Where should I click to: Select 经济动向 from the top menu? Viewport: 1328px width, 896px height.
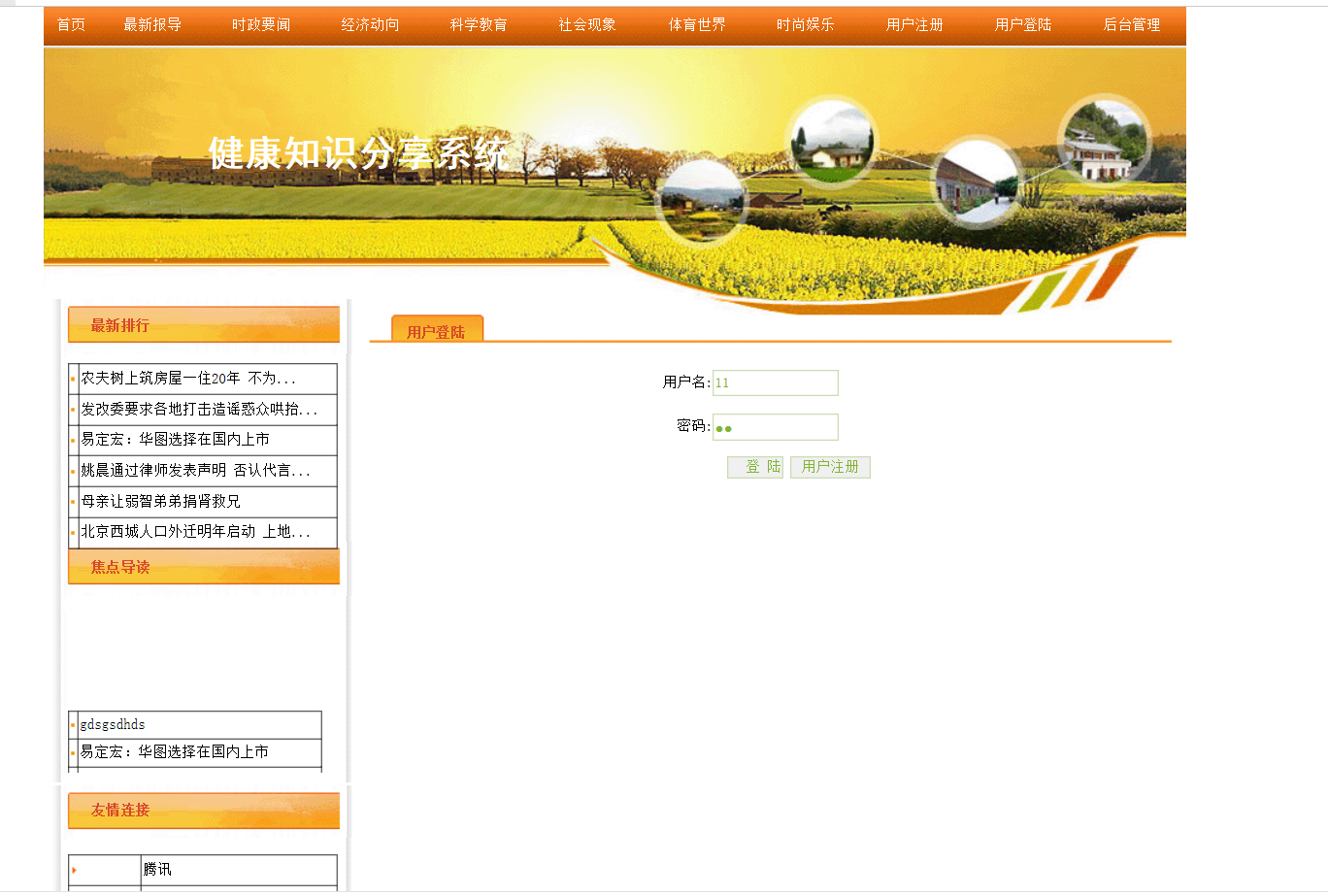point(370,24)
